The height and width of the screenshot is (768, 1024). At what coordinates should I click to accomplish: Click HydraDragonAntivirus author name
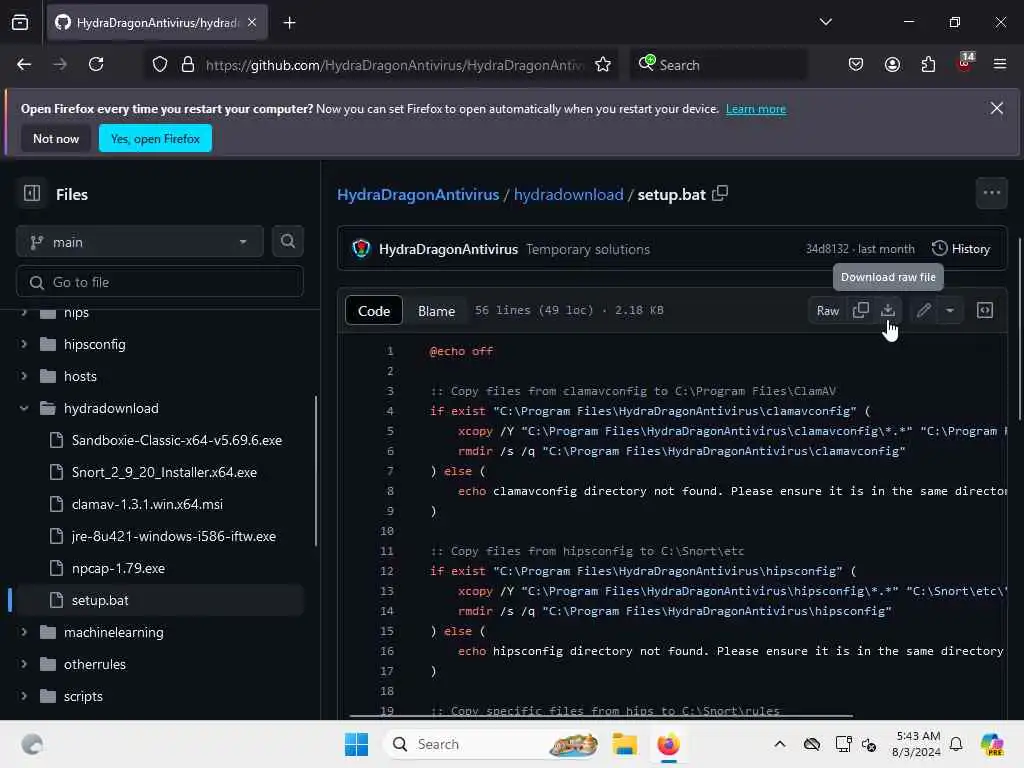[x=448, y=249]
